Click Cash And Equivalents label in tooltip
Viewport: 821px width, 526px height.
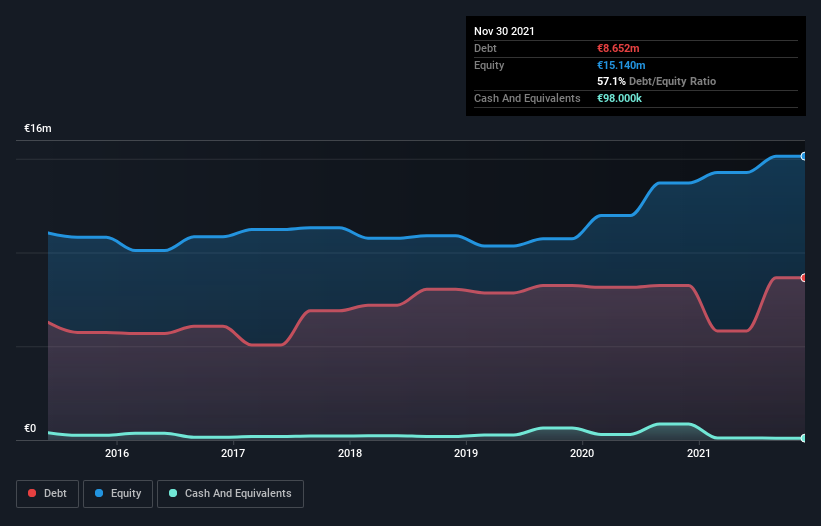pyautogui.click(x=527, y=98)
